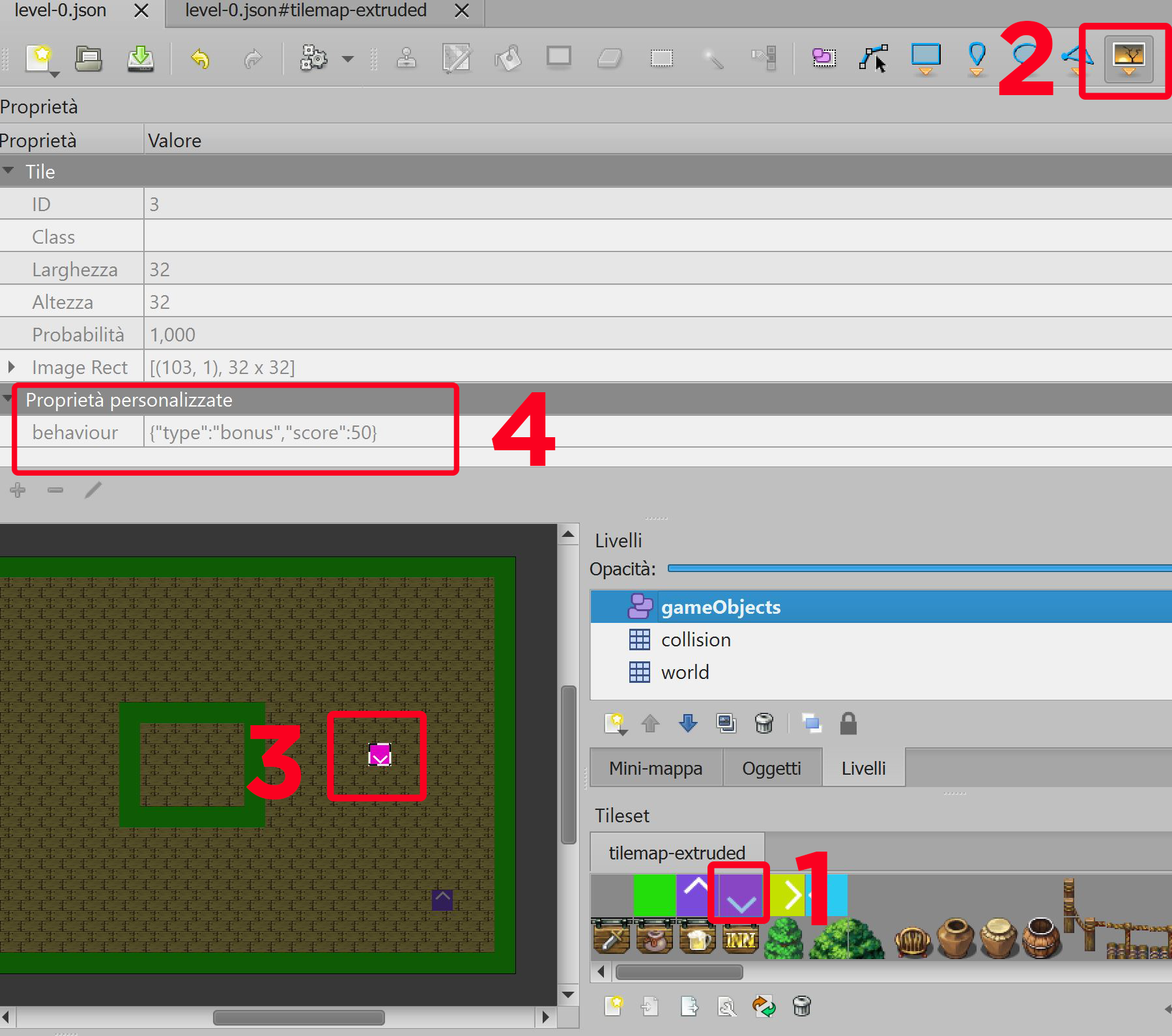
Task: Select the Magic Wand tool
Action: (x=713, y=59)
